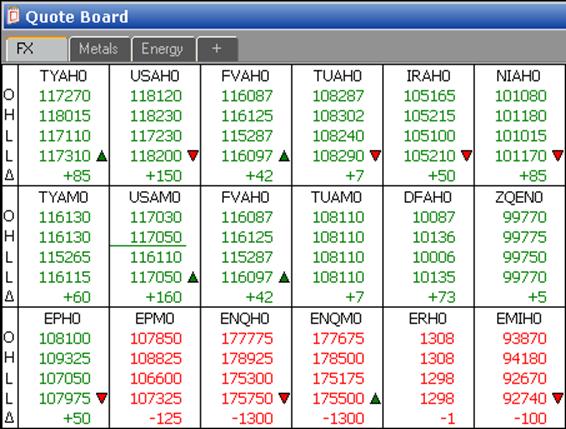Click green up arrow beside TYAH0 last price
The image size is (566, 429).
(x=102, y=156)
